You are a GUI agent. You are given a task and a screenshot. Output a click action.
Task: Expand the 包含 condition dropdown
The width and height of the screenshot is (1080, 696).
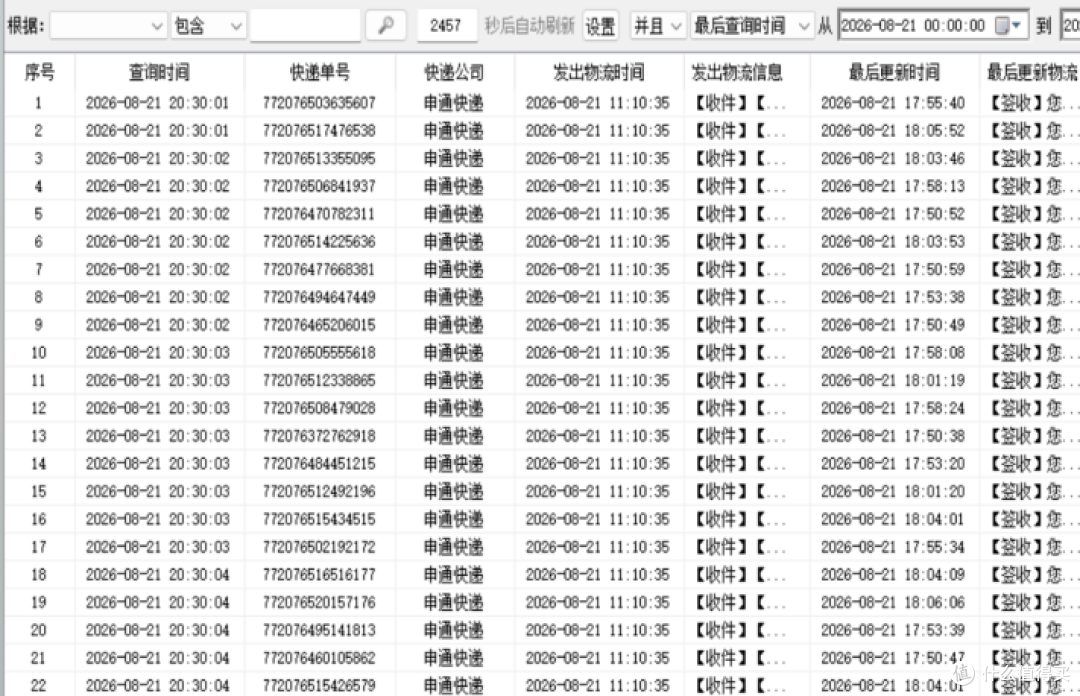click(208, 26)
